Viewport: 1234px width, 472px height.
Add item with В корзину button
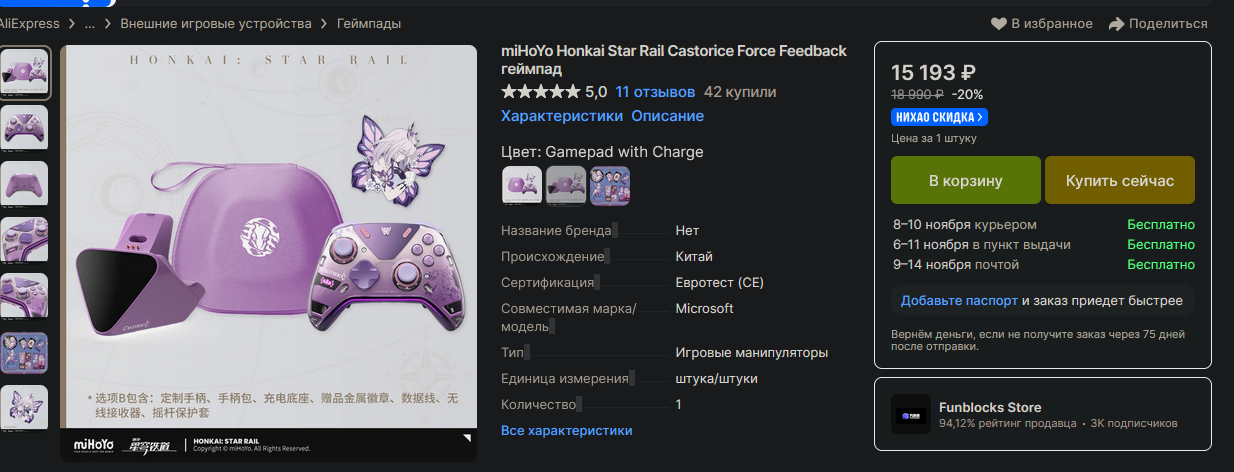[x=965, y=181]
